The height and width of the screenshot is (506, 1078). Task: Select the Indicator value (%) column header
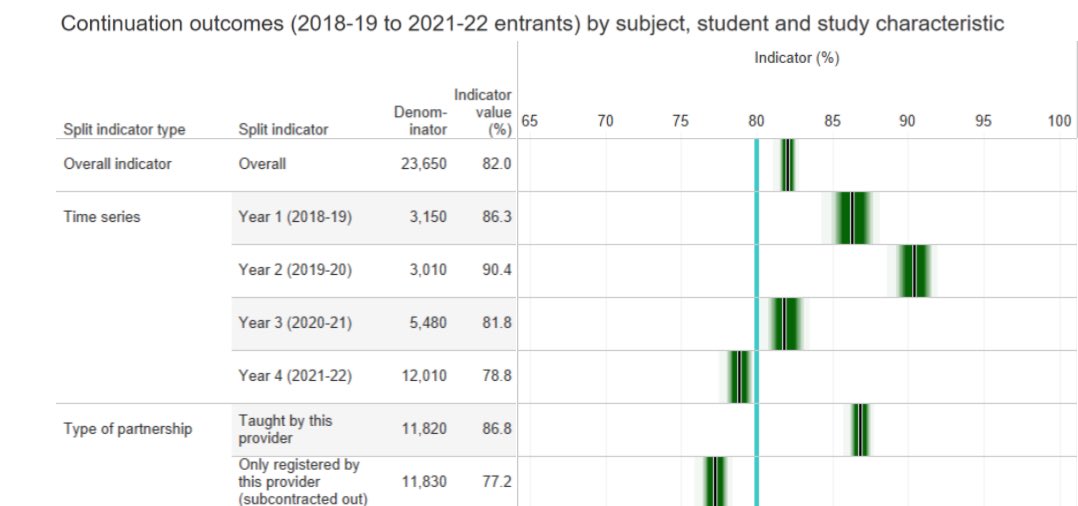coord(485,112)
